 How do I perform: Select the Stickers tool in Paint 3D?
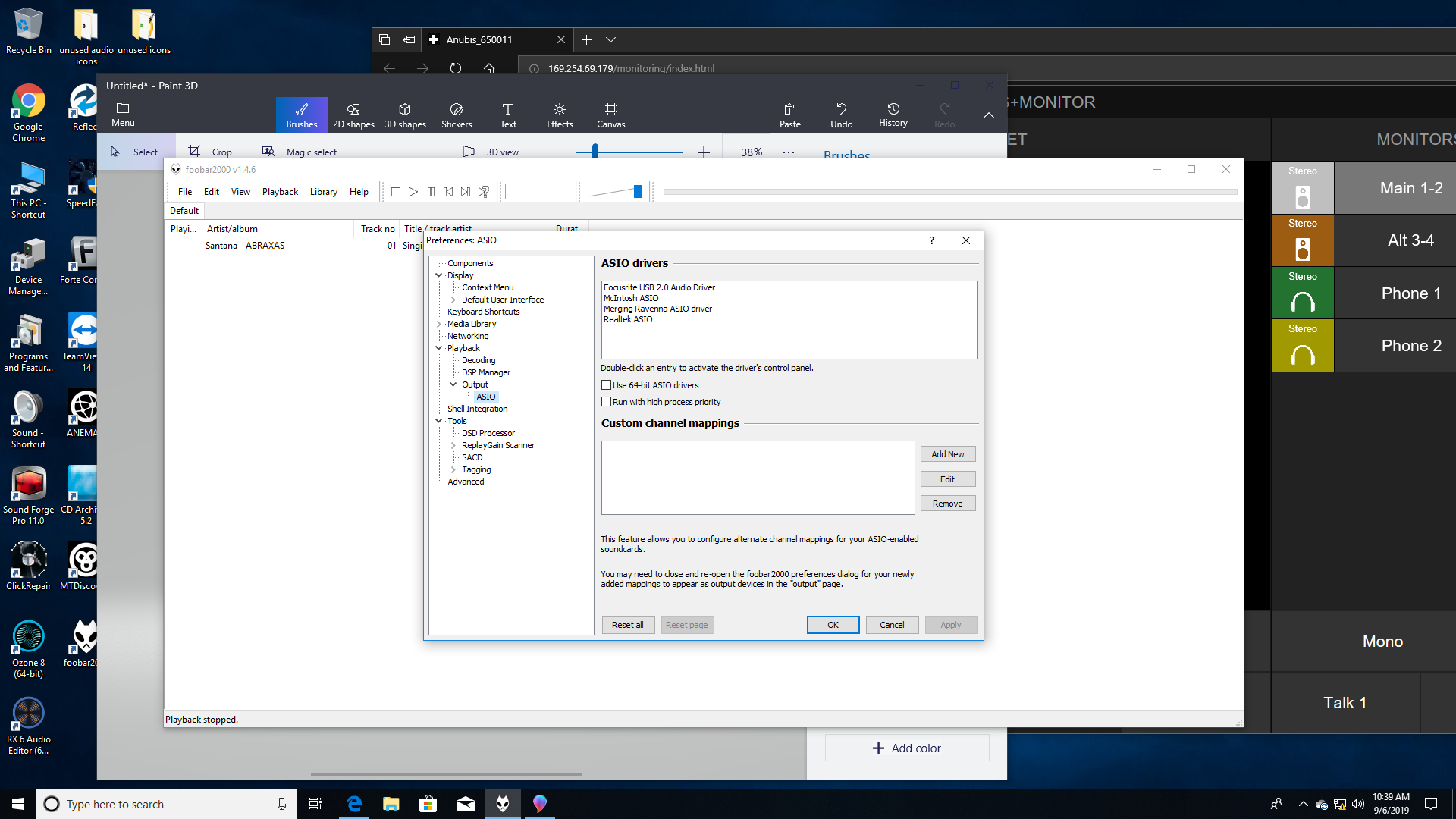pos(456,115)
